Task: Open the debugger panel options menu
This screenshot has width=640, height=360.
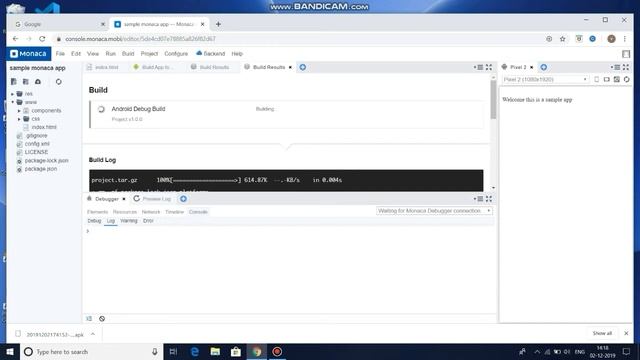Action: (x=479, y=199)
